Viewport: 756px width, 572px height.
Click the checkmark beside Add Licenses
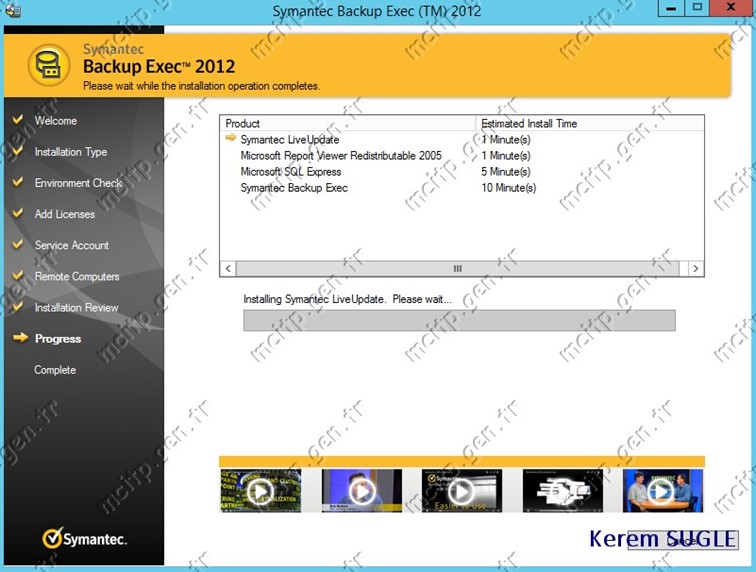[18, 213]
